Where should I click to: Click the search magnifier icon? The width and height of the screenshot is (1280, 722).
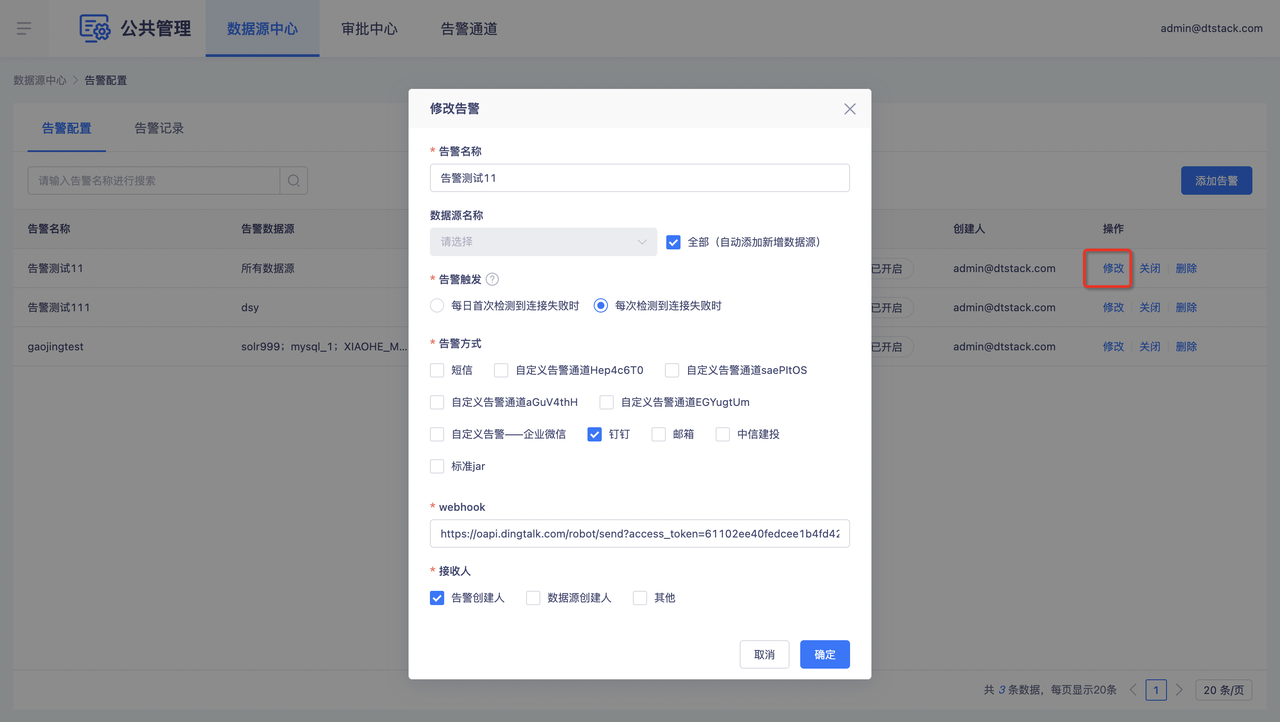pyautogui.click(x=294, y=181)
